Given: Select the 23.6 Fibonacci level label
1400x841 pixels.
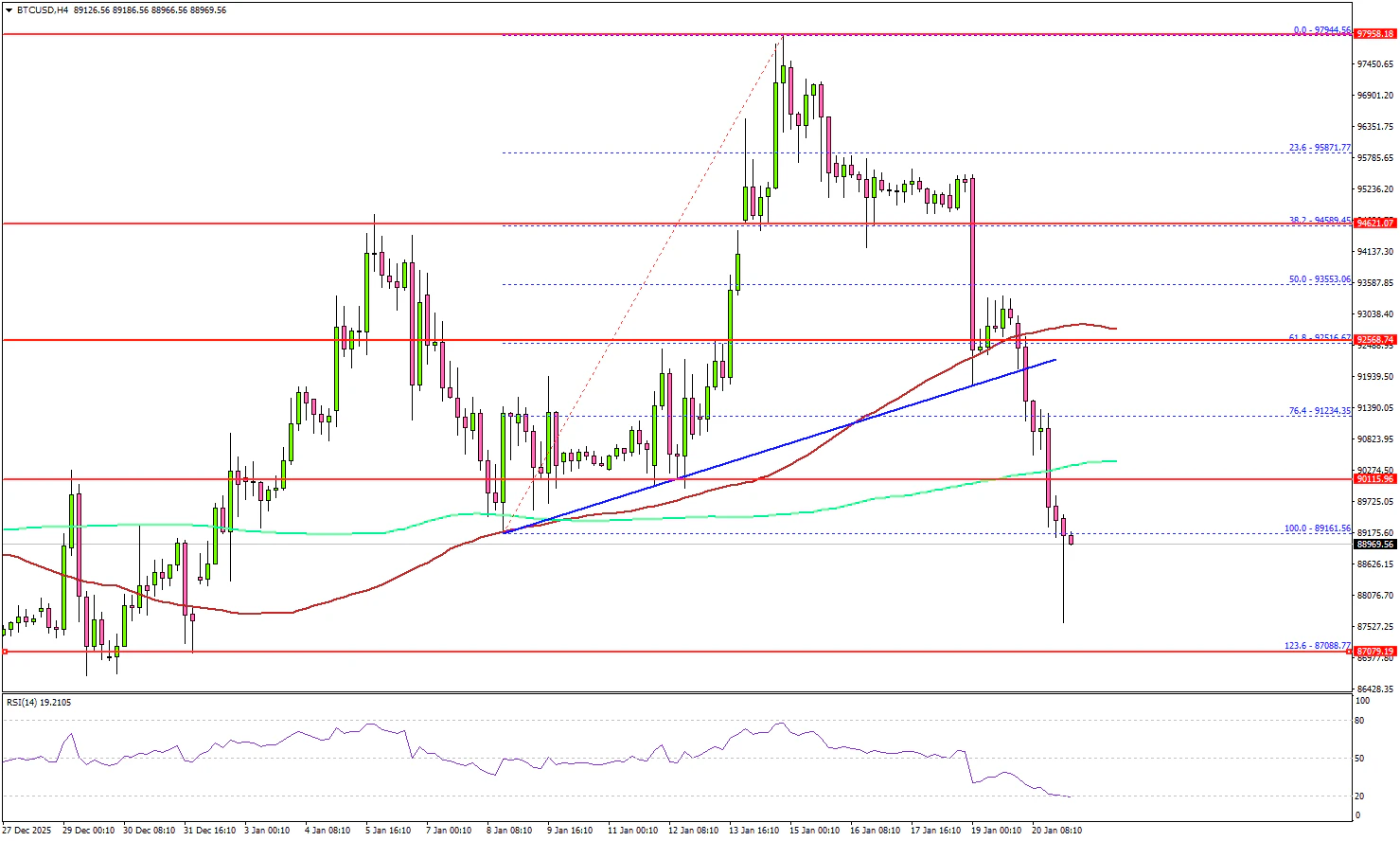Looking at the screenshot, I should pyautogui.click(x=1320, y=148).
